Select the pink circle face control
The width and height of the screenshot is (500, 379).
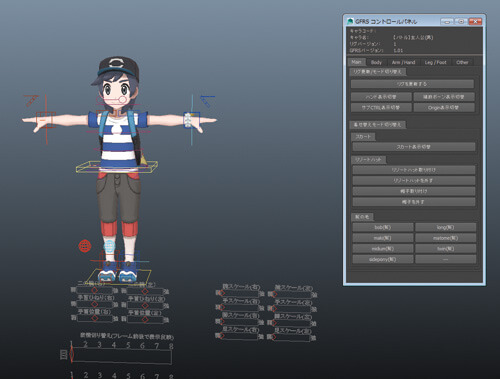[x=123, y=99]
